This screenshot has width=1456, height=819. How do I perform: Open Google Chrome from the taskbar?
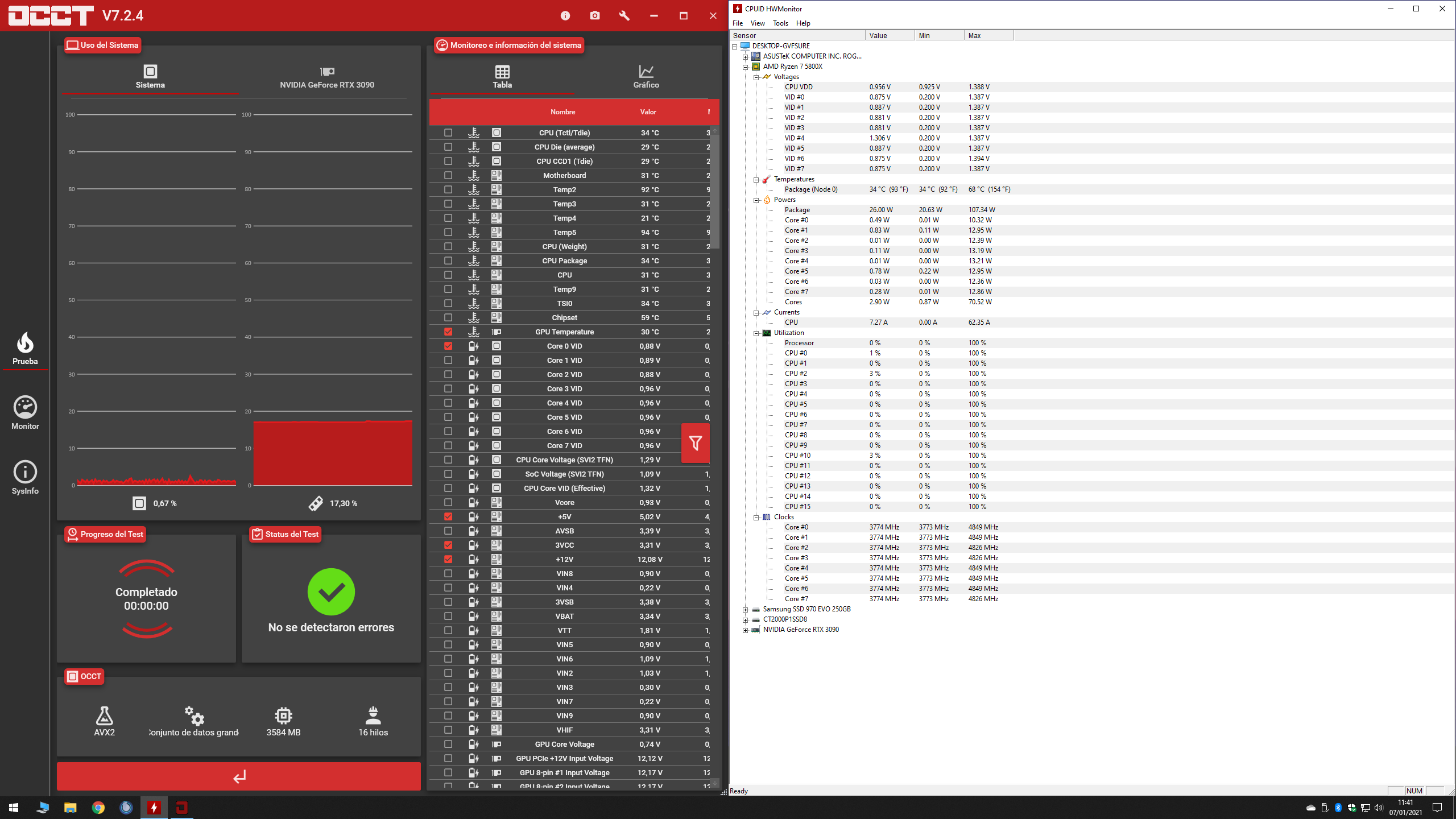(98, 808)
